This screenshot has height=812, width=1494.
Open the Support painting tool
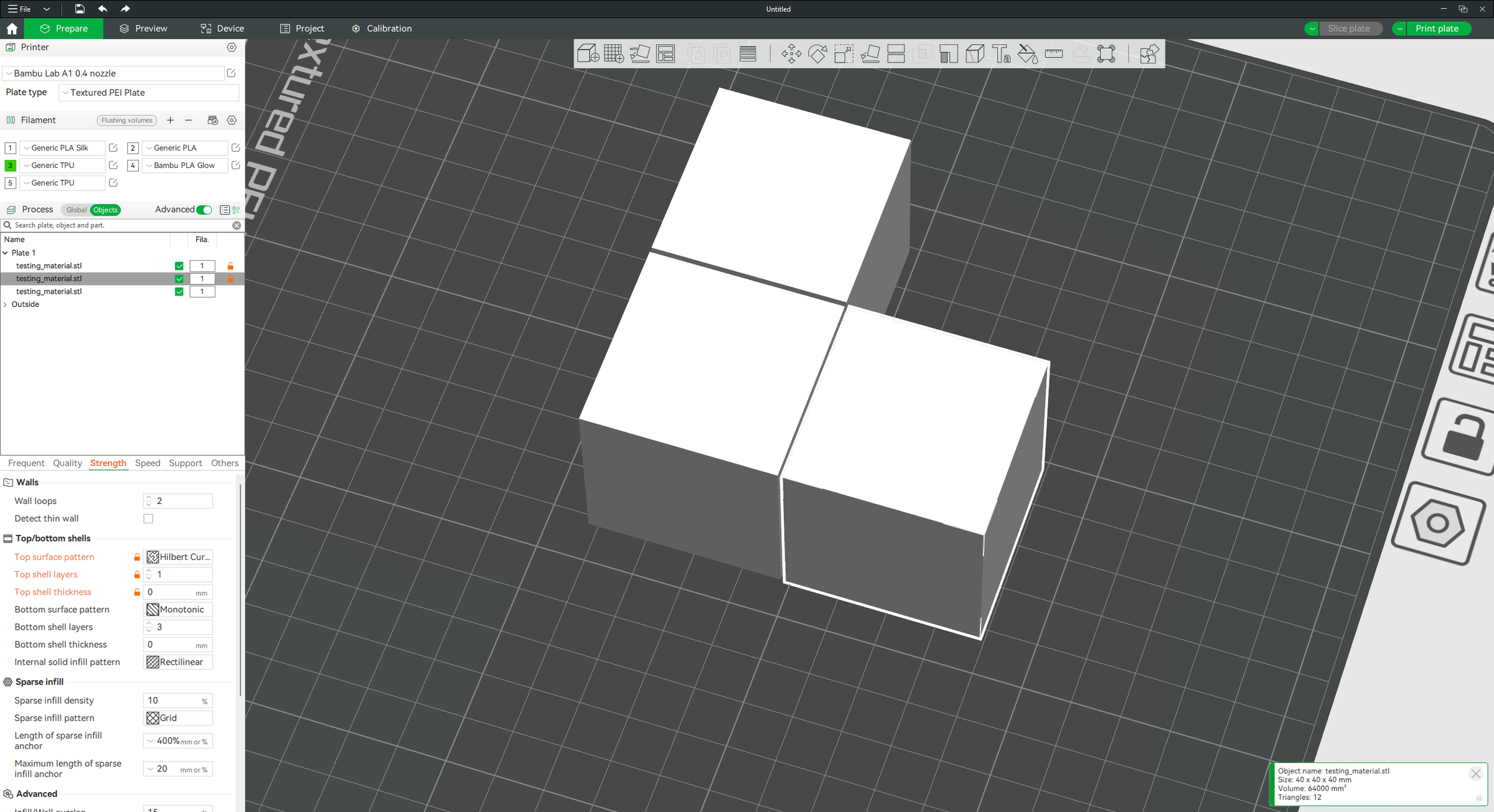click(948, 54)
